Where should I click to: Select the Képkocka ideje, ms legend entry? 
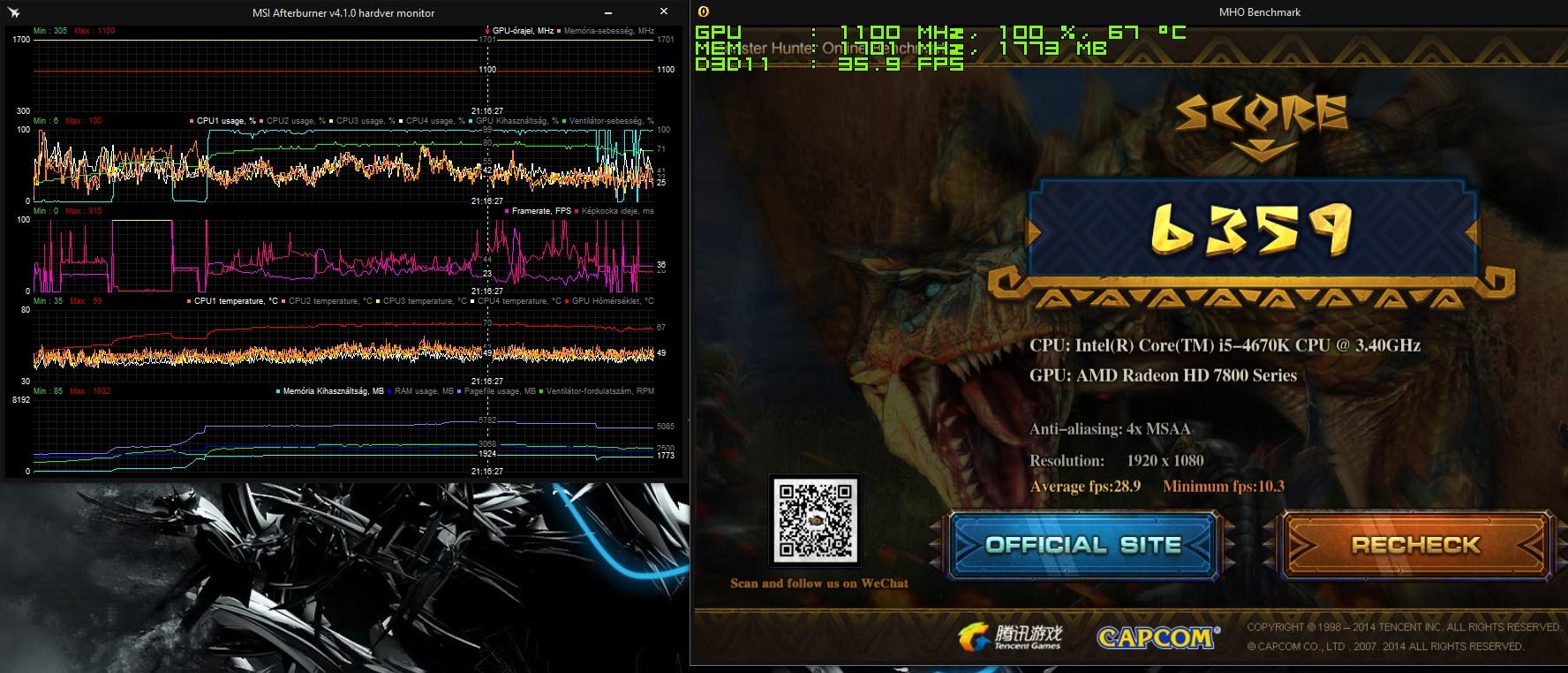(614, 211)
